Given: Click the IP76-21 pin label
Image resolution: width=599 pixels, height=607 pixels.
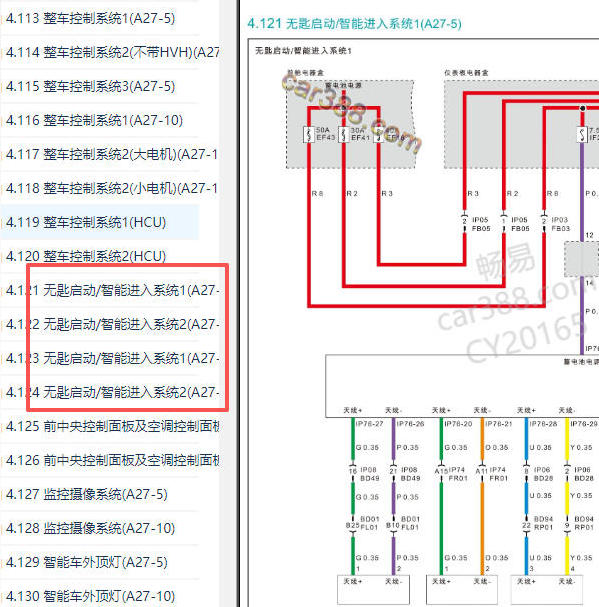Looking at the screenshot, I should pos(499,424).
